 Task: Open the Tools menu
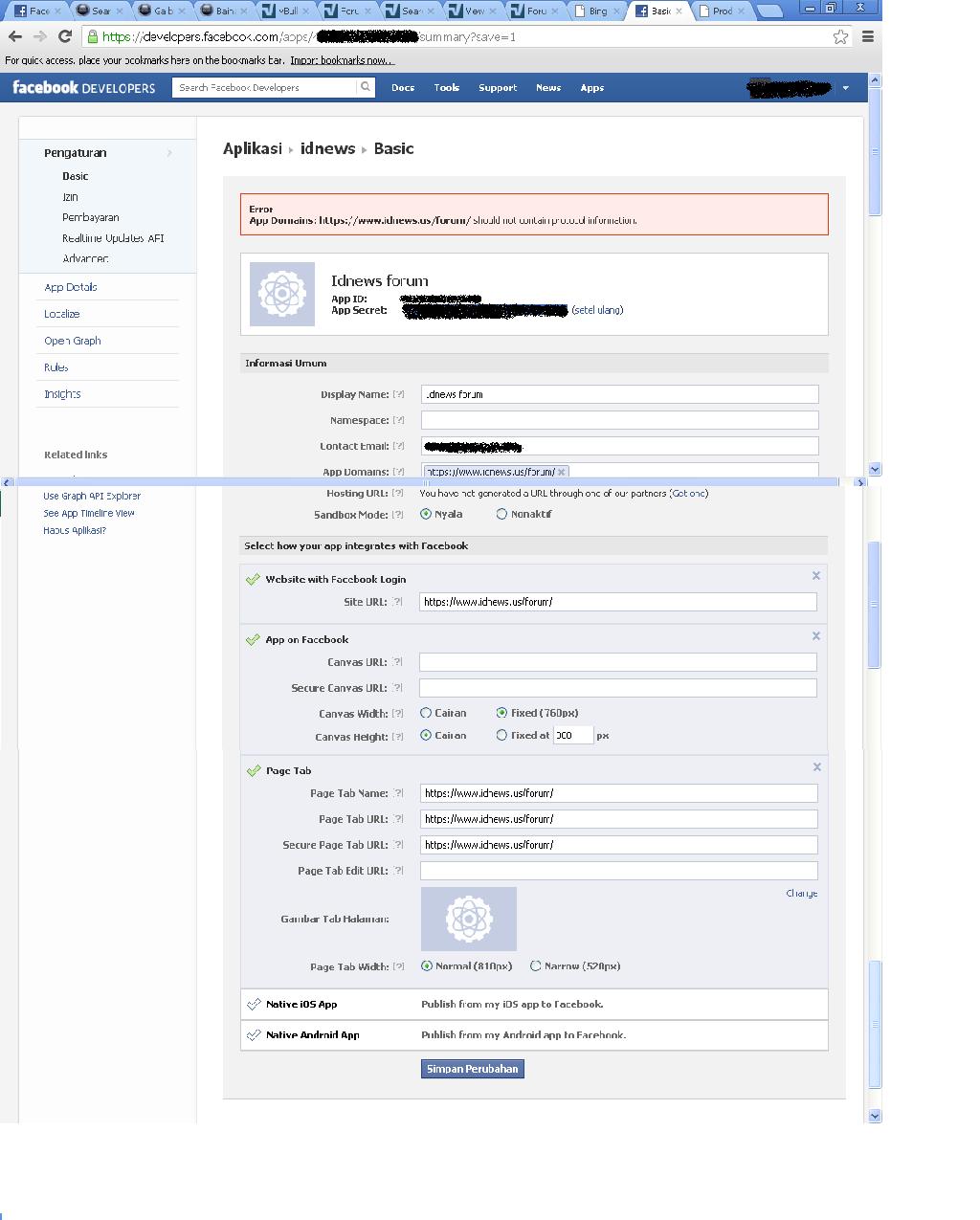click(x=446, y=88)
